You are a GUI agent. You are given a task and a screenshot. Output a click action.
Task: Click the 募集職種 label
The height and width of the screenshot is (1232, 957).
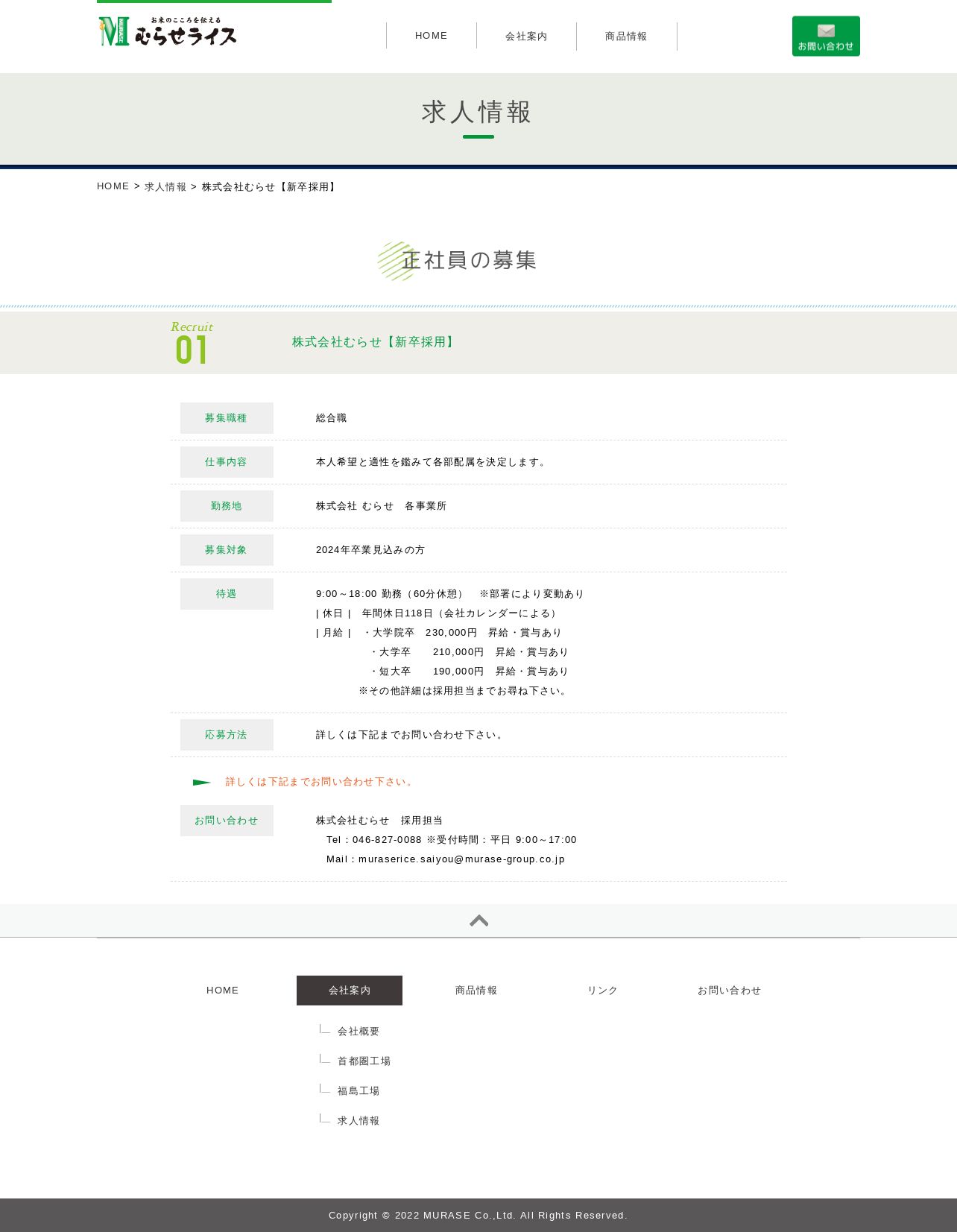click(x=227, y=418)
